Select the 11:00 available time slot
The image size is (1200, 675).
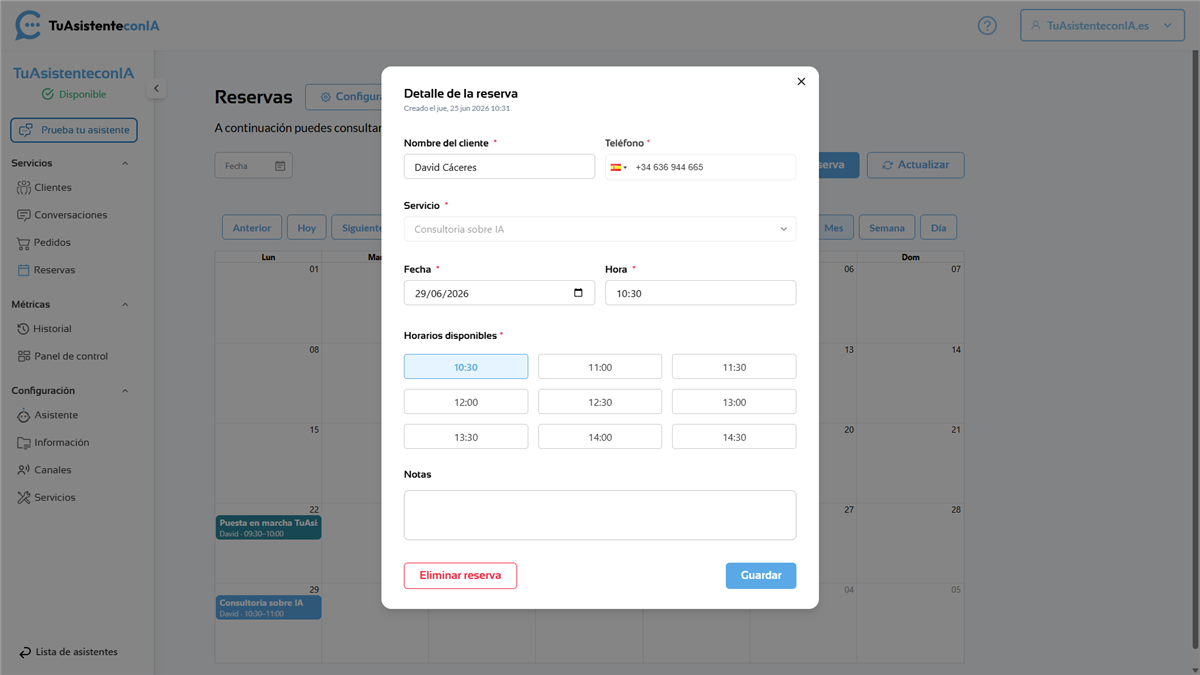click(x=600, y=367)
